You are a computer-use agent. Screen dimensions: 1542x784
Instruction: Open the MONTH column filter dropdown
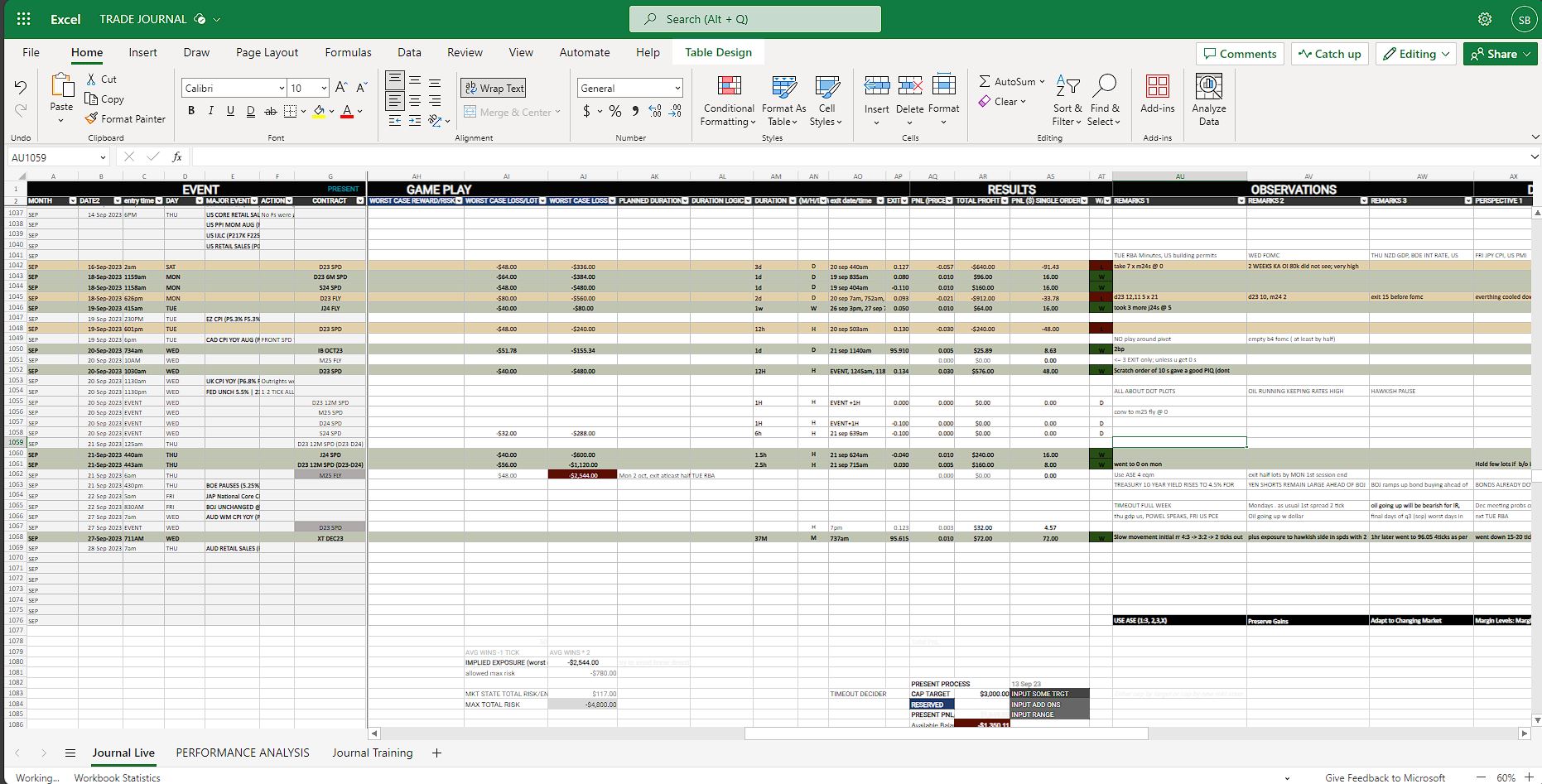tap(72, 200)
